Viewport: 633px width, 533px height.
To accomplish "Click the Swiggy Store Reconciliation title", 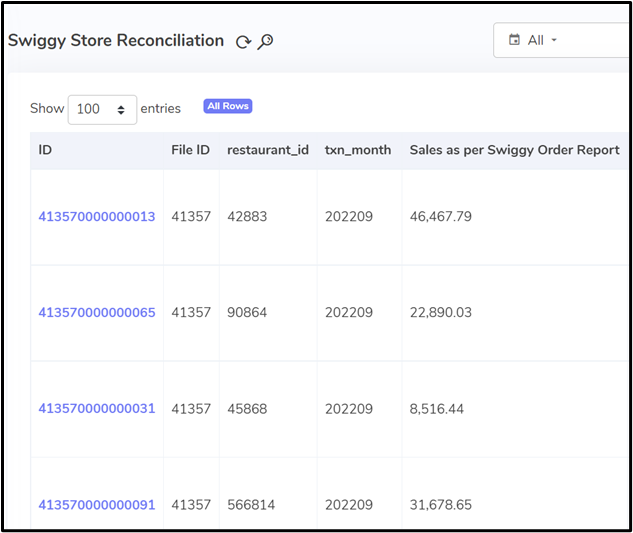I will pyautogui.click(x=116, y=41).
